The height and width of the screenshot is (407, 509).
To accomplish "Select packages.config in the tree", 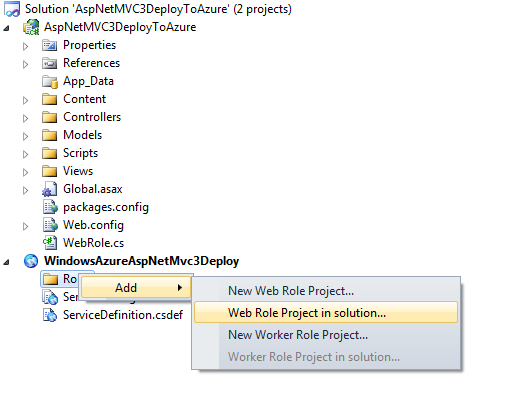I will point(106,207).
